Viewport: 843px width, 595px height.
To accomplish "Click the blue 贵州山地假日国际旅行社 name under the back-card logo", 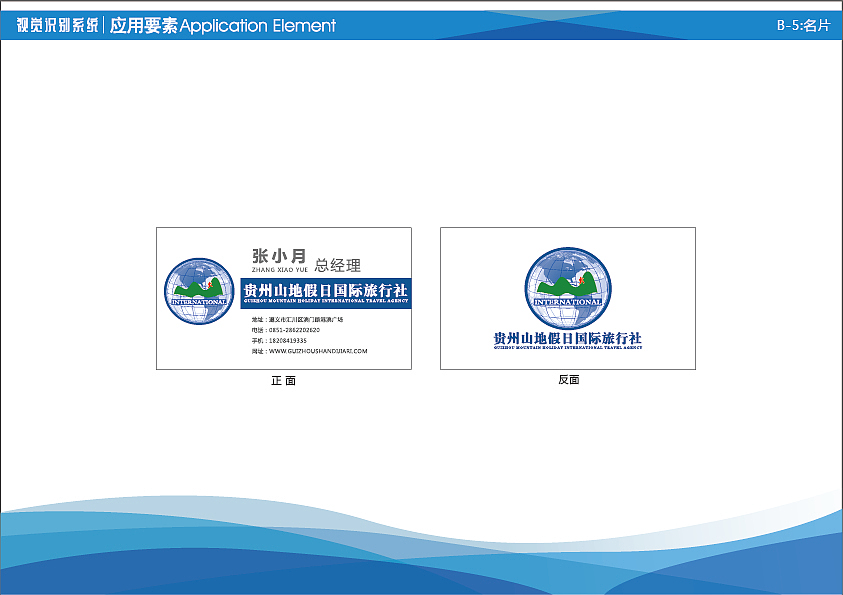I will (x=568, y=338).
